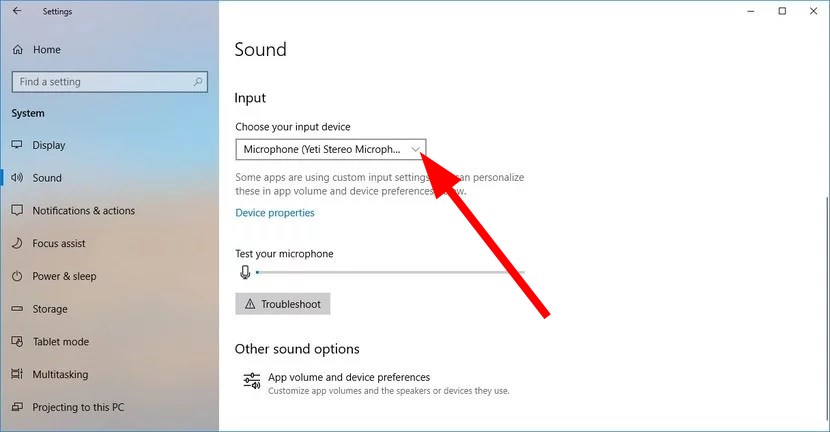This screenshot has width=830, height=432.
Task: Click the Home icon in sidebar
Action: click(17, 49)
